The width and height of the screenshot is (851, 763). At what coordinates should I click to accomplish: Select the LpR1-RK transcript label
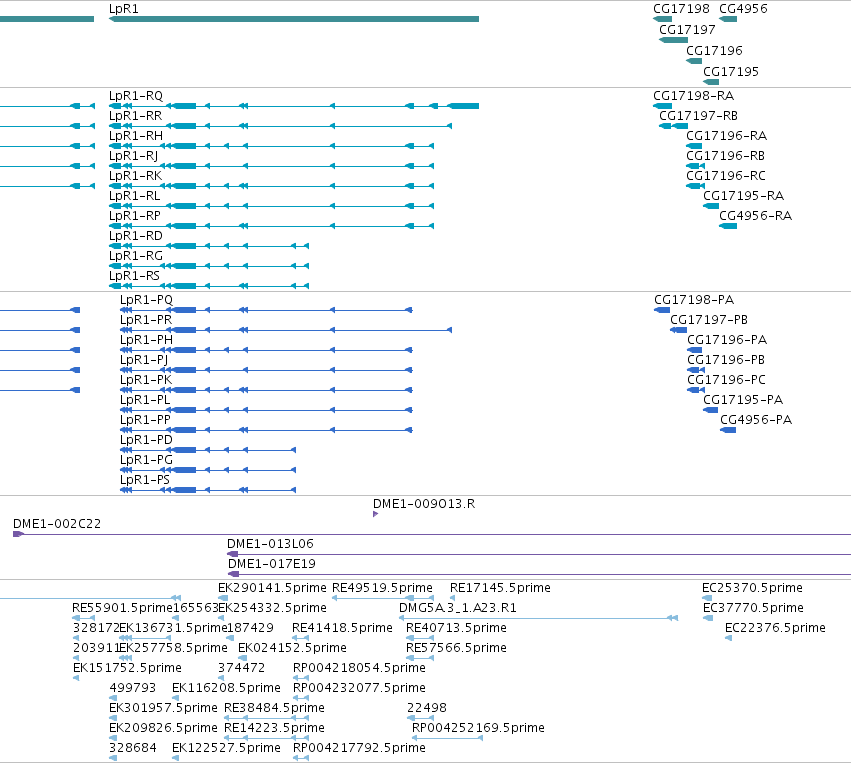pos(135,176)
